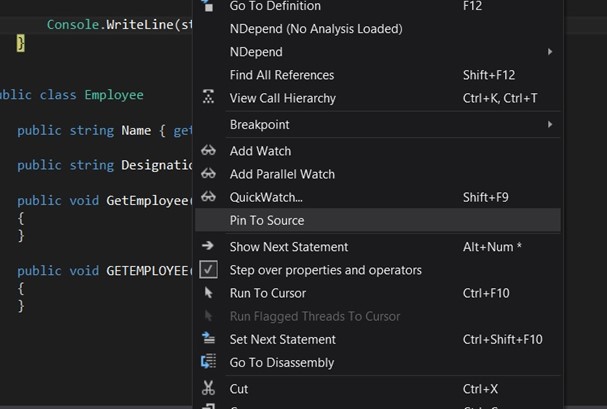Click the class keyword in code
Screen dimensions: 607x409
pos(58,95)
